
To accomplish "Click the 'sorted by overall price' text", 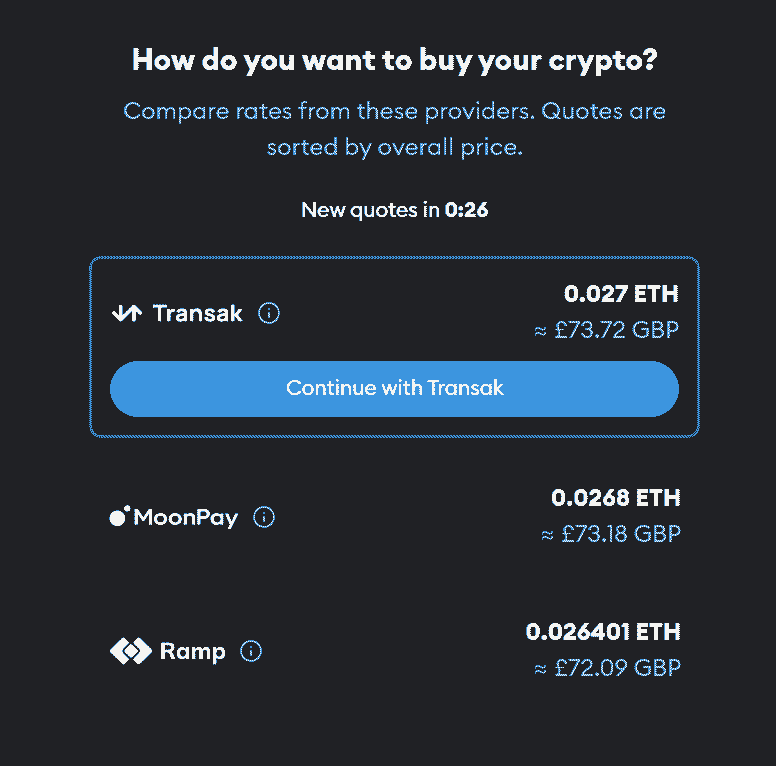I will [x=394, y=148].
